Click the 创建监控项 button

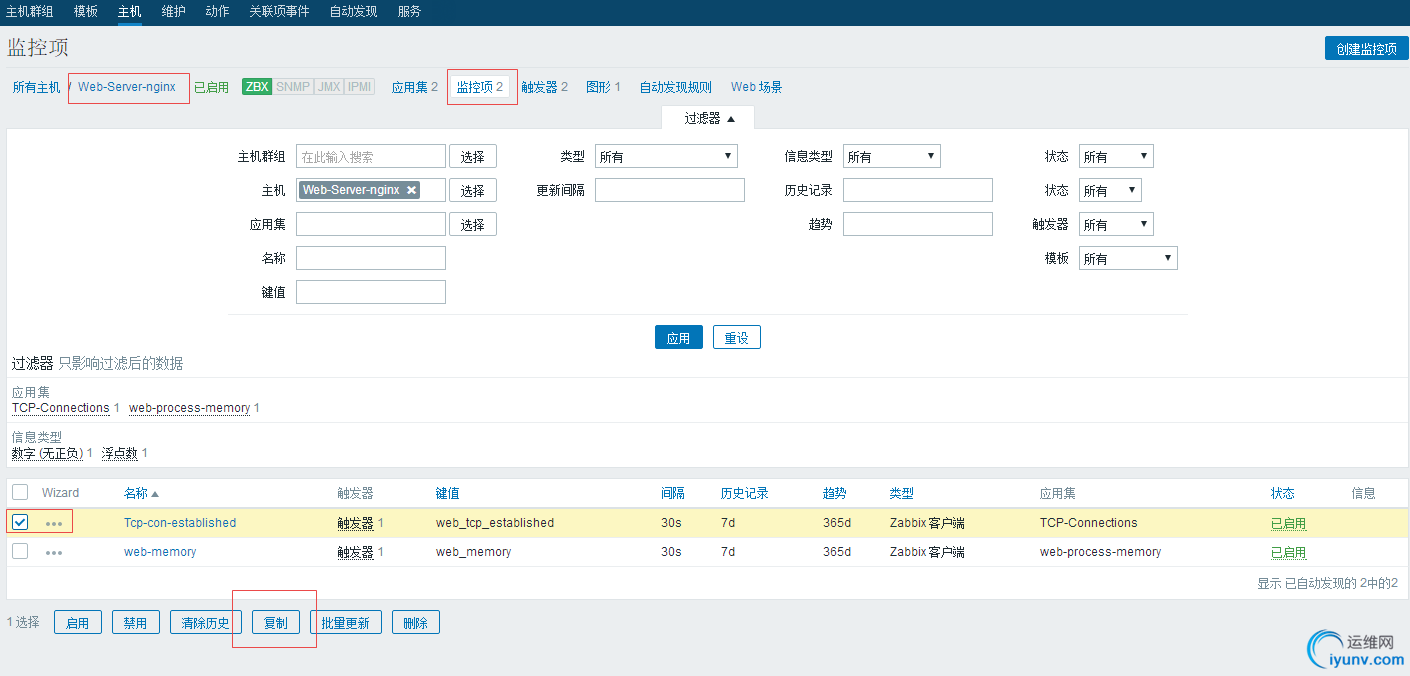point(1366,48)
